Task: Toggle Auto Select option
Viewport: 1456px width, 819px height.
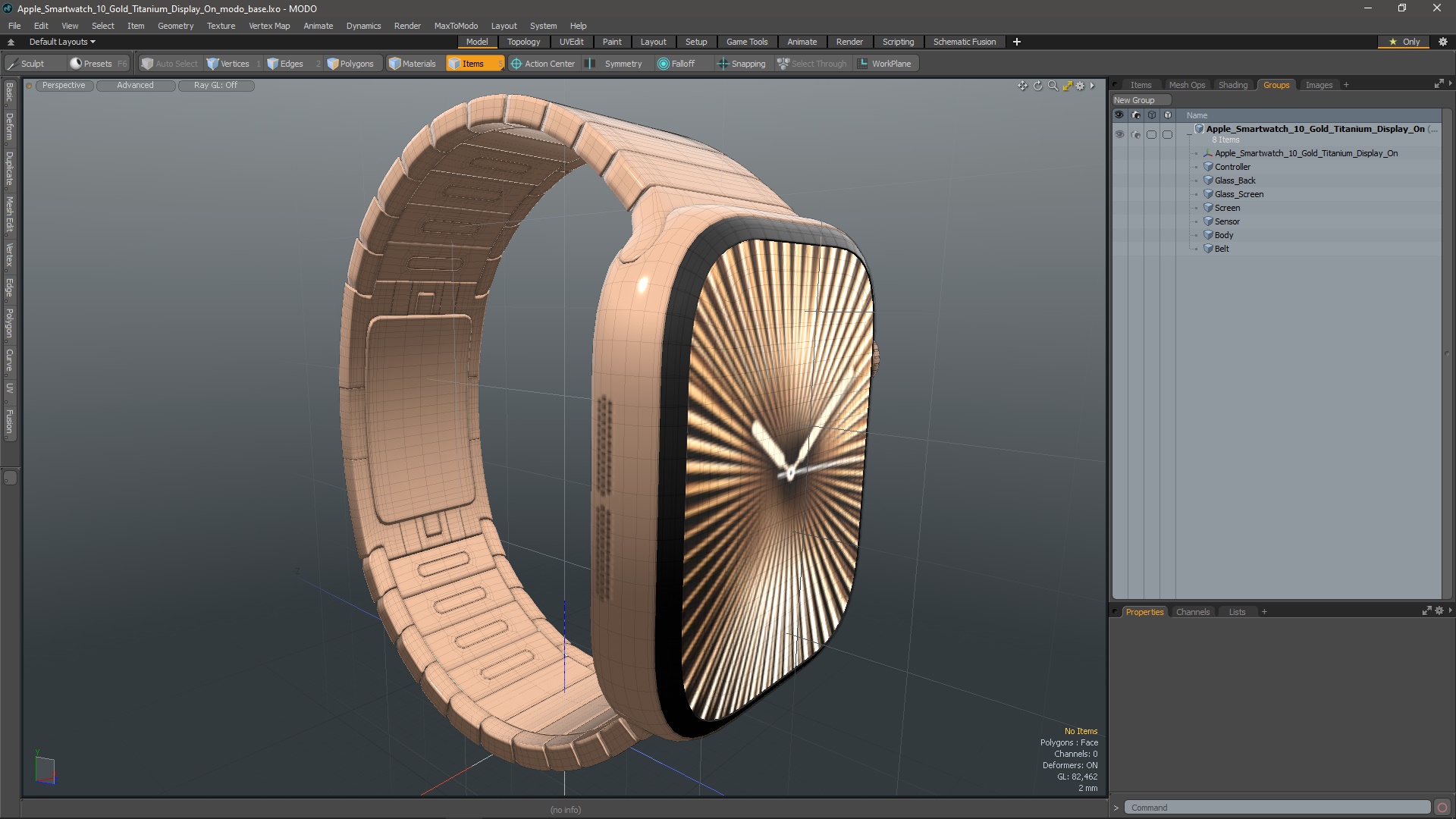Action: pyautogui.click(x=169, y=64)
